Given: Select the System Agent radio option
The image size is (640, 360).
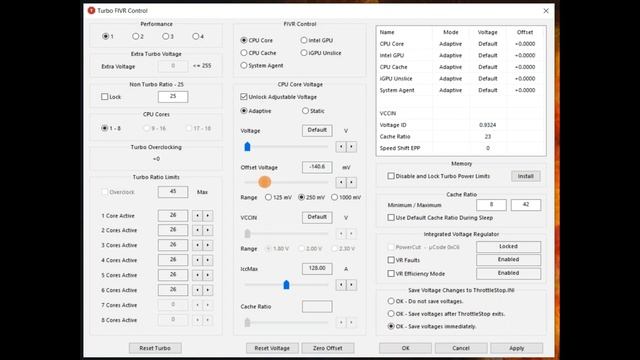Looking at the screenshot, I should 244,65.
